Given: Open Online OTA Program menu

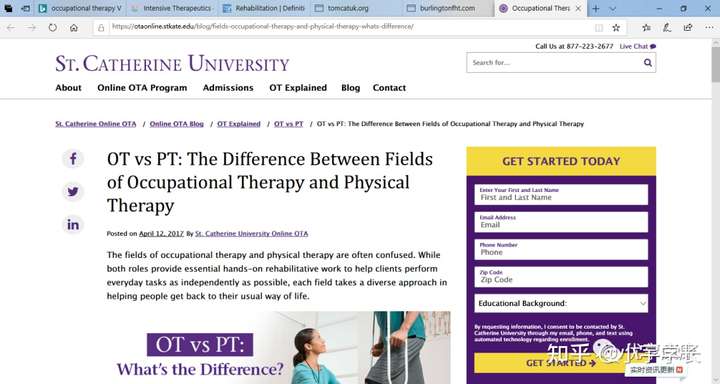Looking at the screenshot, I should [x=142, y=88].
